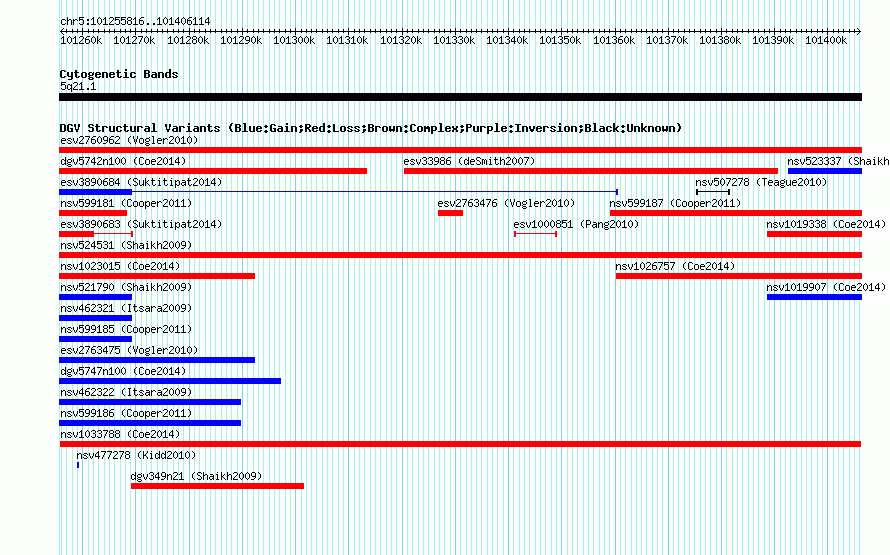The width and height of the screenshot is (890, 555).
Task: Click the nsv521790 (Shaikh2009) label
Action: (126, 287)
